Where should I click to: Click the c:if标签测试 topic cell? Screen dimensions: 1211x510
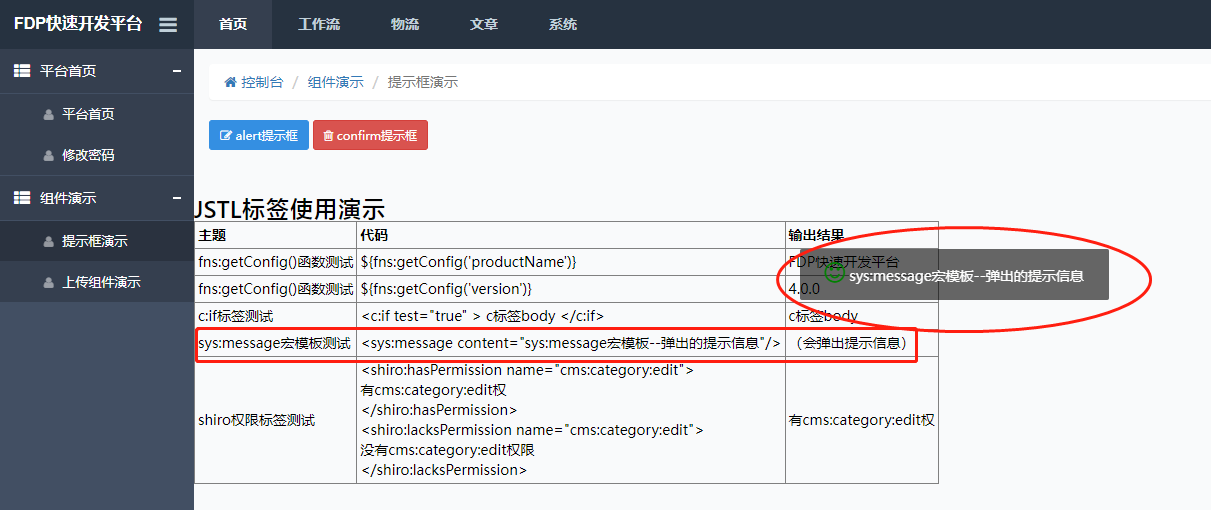click(x=276, y=316)
